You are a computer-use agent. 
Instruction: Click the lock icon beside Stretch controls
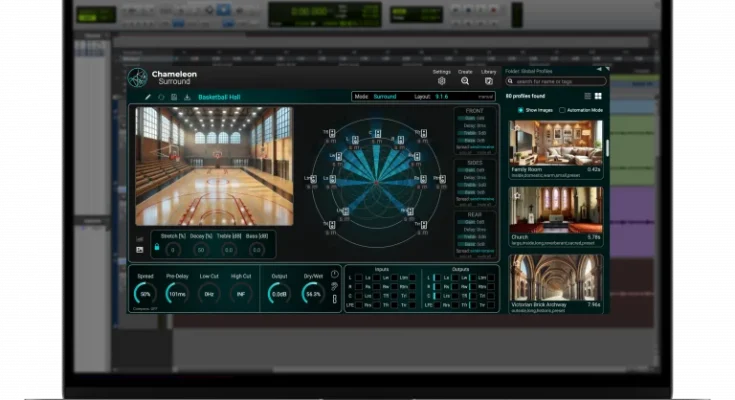(156, 247)
